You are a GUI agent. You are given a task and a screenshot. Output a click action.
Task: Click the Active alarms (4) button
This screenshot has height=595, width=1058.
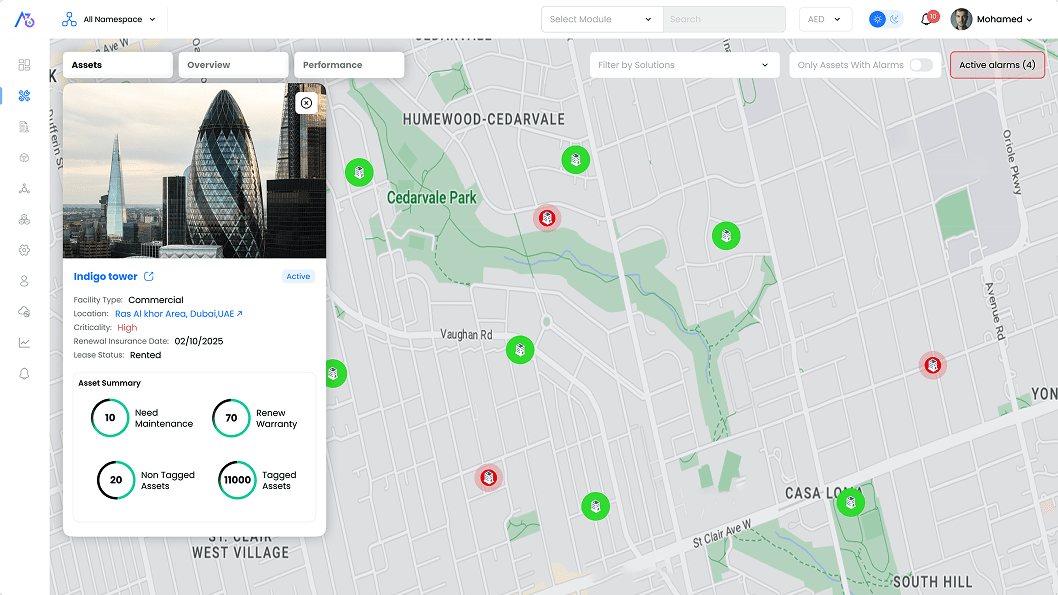(996, 65)
